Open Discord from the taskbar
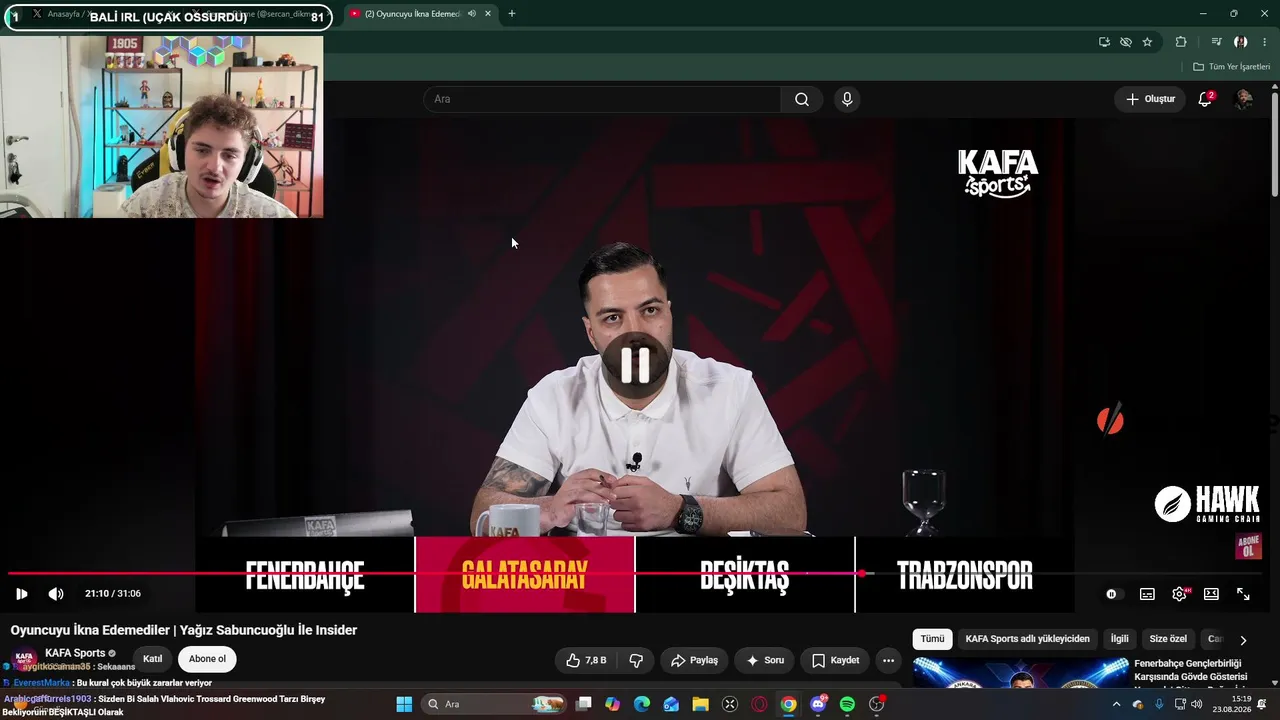Image resolution: width=1280 pixels, height=720 pixels. pyautogui.click(x=818, y=704)
